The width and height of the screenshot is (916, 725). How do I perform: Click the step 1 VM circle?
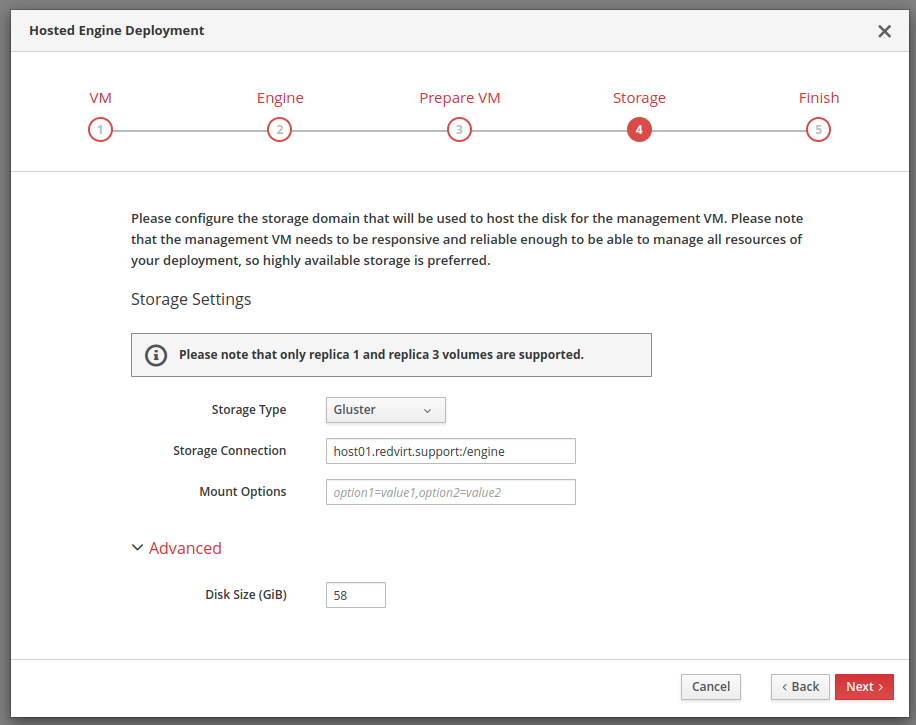pos(100,130)
